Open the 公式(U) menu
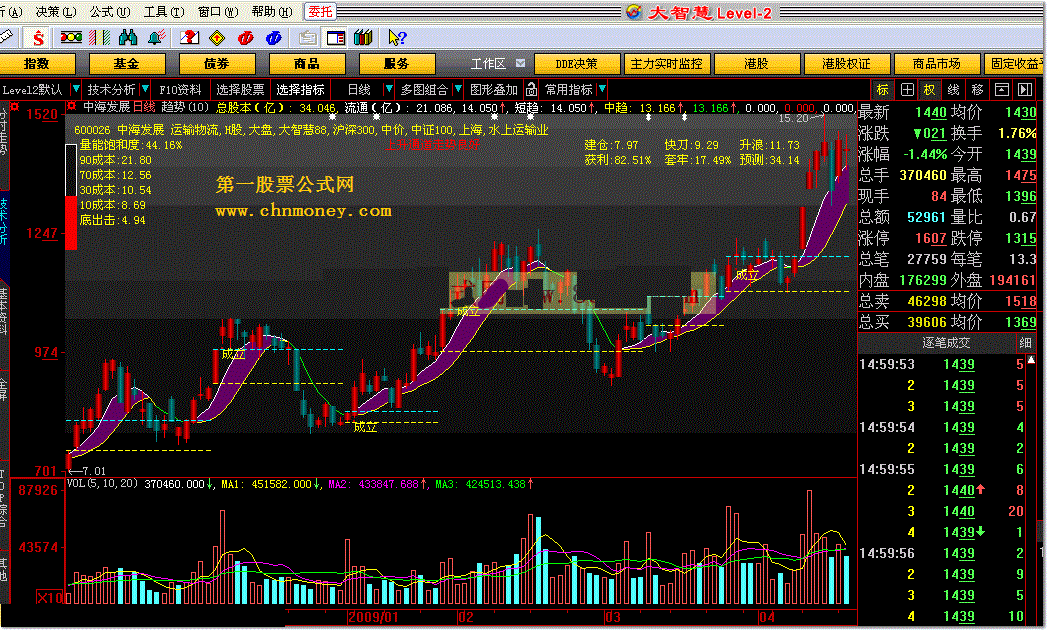1050x632 pixels. tap(110, 12)
